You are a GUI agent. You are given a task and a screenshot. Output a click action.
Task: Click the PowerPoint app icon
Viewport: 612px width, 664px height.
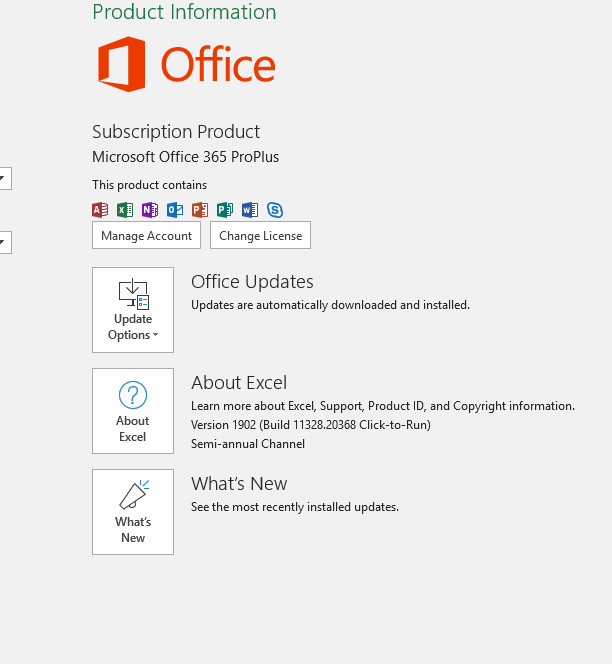(200, 210)
